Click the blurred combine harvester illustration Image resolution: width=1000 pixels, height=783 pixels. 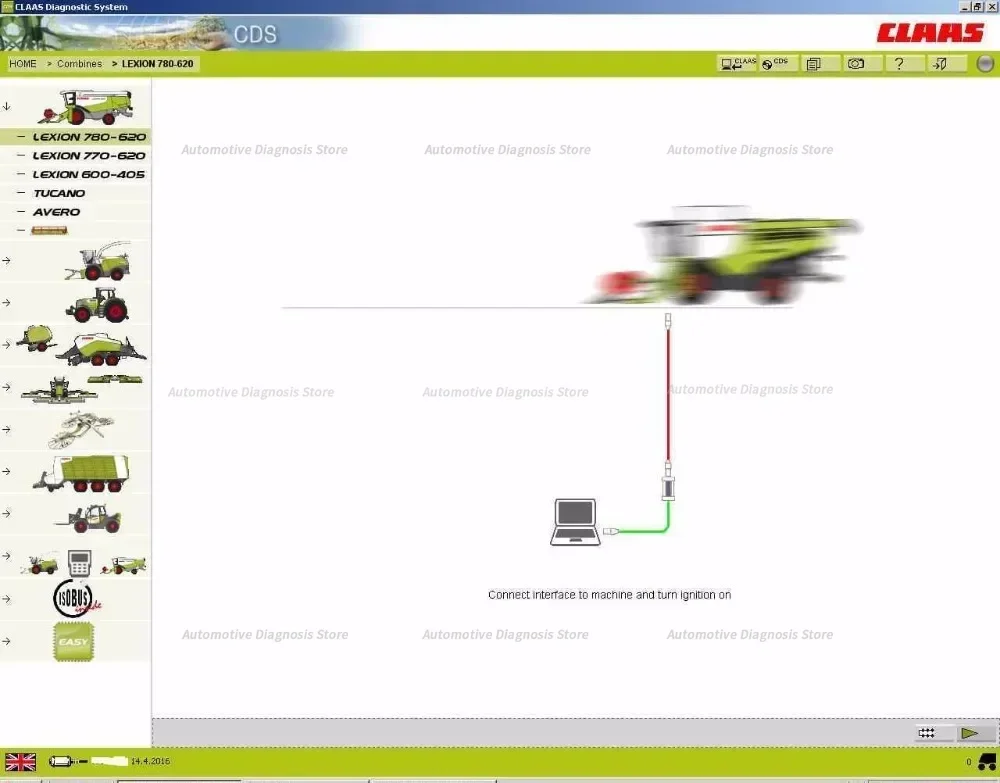click(722, 255)
